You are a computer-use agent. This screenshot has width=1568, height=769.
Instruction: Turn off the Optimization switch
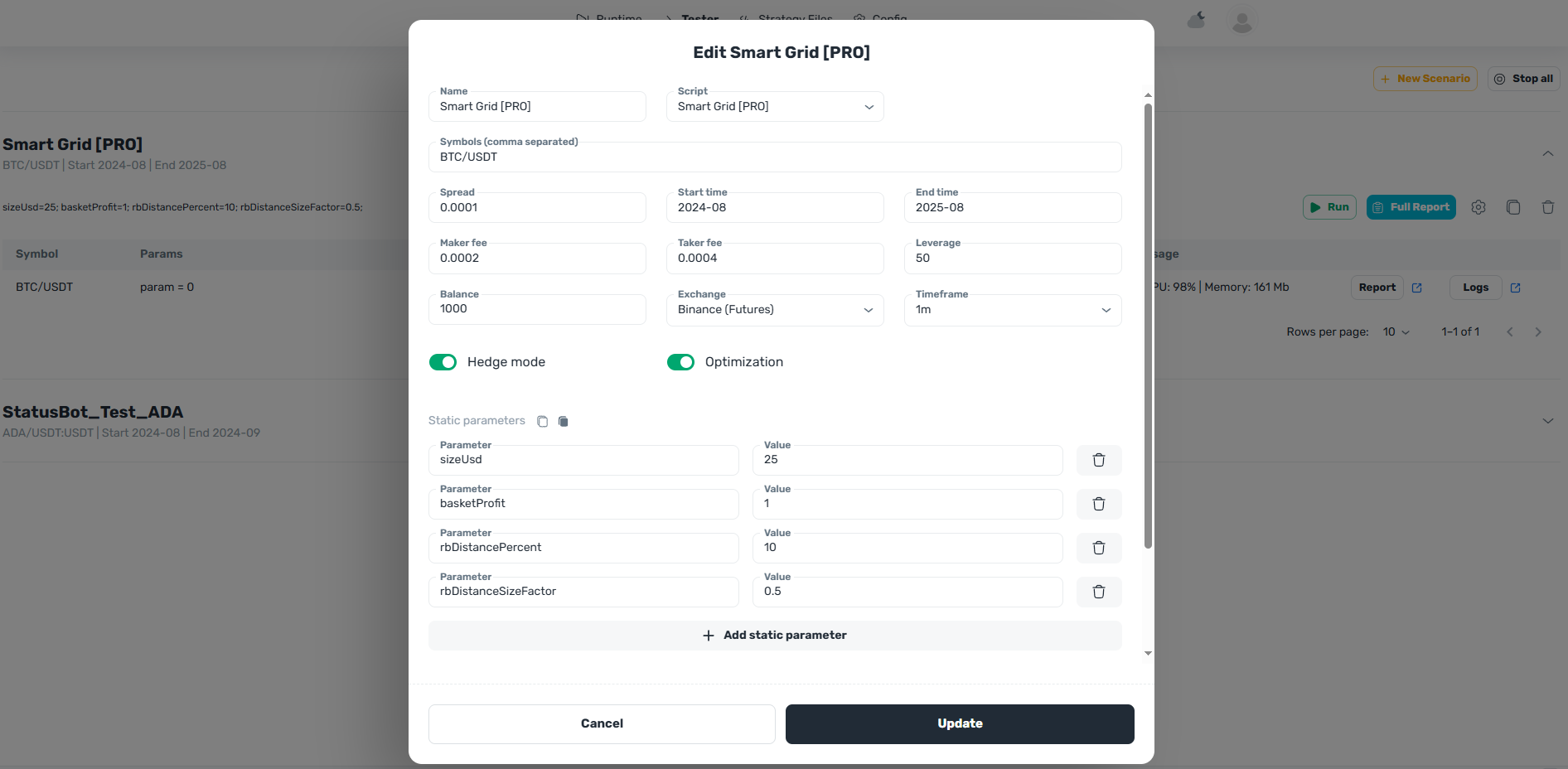[680, 362]
